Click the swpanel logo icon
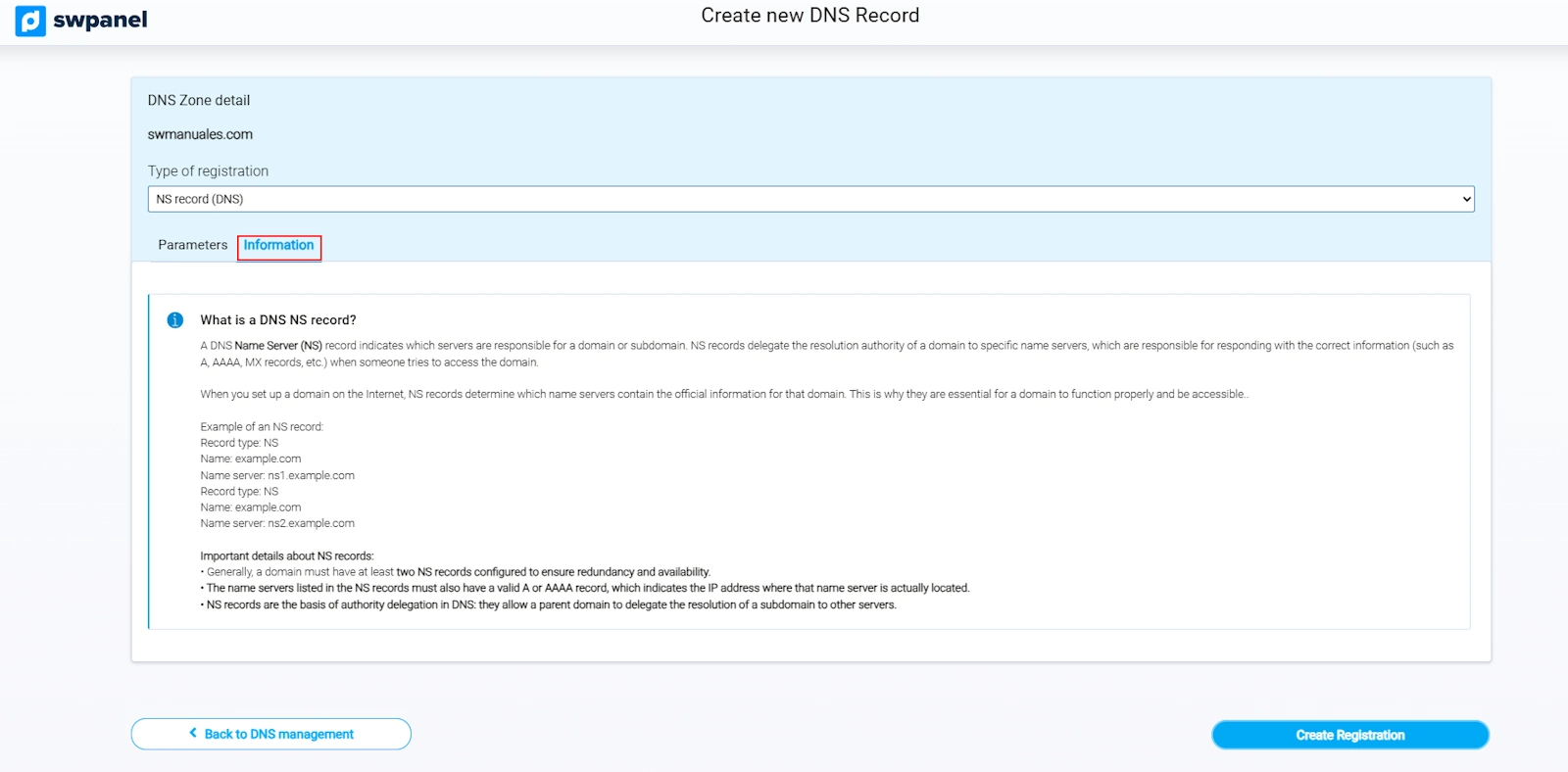 (x=30, y=21)
